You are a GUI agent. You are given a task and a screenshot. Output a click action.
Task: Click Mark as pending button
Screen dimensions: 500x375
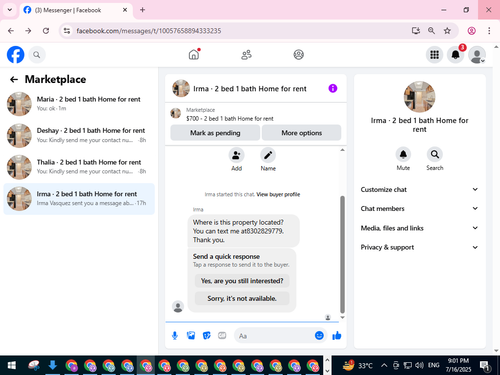(215, 133)
